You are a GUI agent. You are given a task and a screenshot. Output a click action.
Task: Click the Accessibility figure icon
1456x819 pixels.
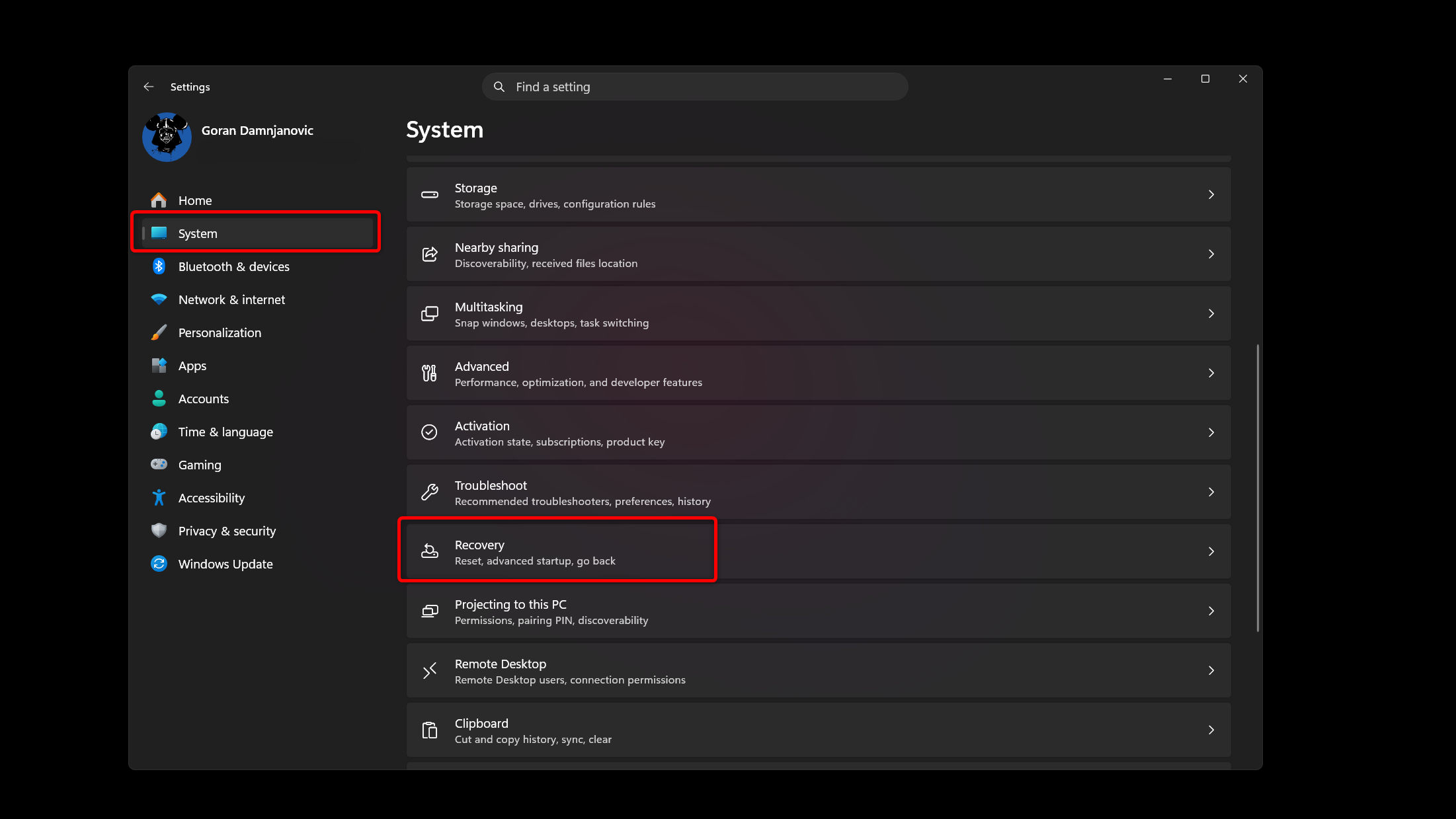(159, 498)
